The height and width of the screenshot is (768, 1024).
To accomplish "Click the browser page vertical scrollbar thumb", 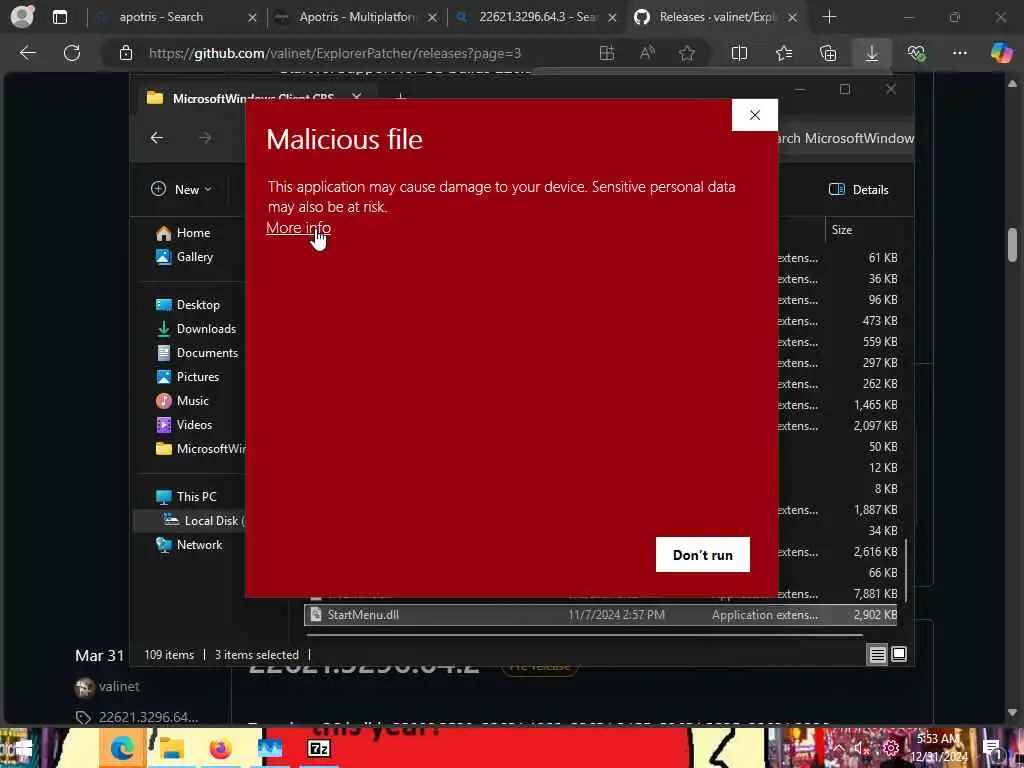I will 1012,244.
